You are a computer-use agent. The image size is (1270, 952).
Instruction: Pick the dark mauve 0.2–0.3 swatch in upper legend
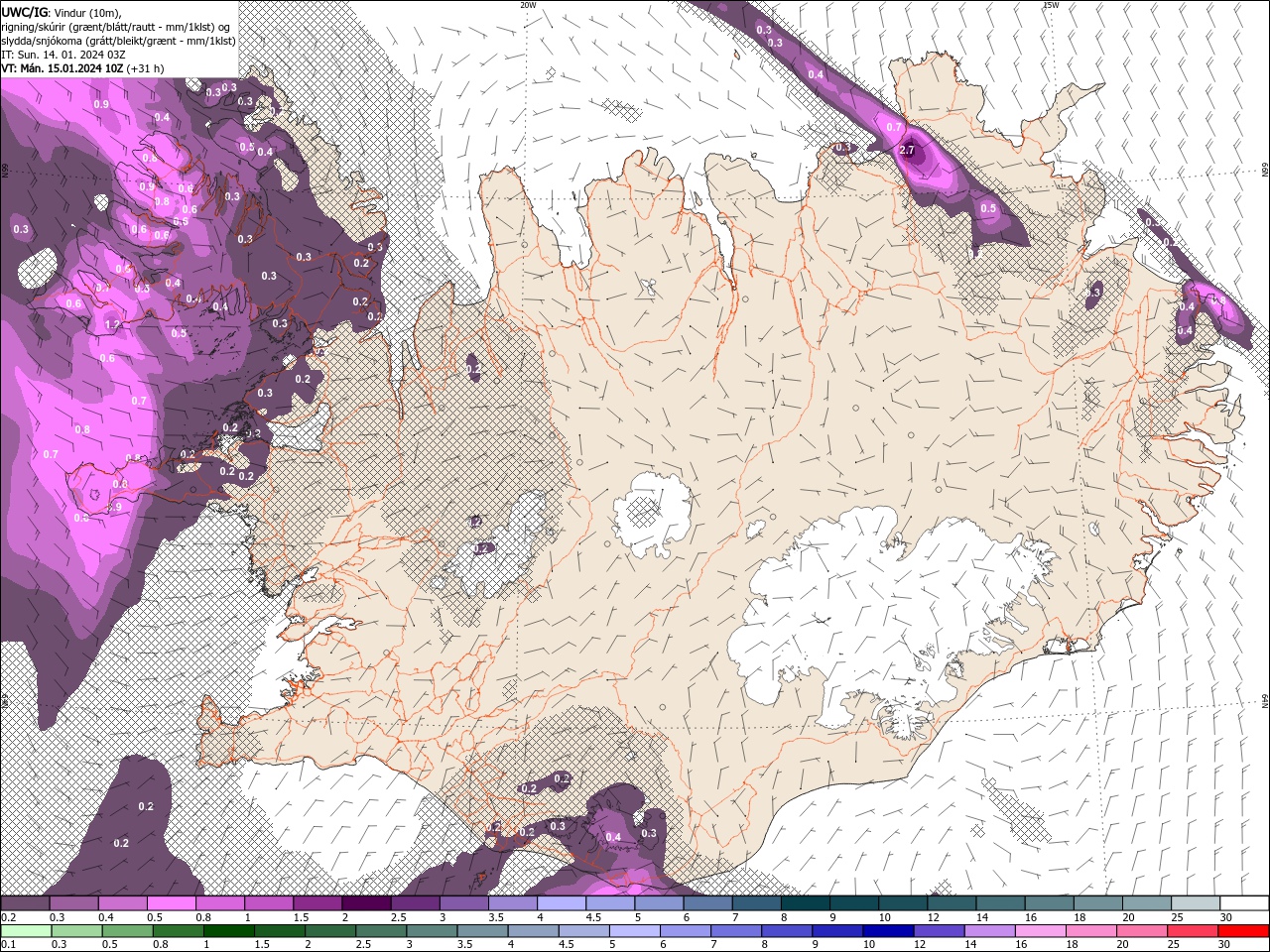pos(25,903)
